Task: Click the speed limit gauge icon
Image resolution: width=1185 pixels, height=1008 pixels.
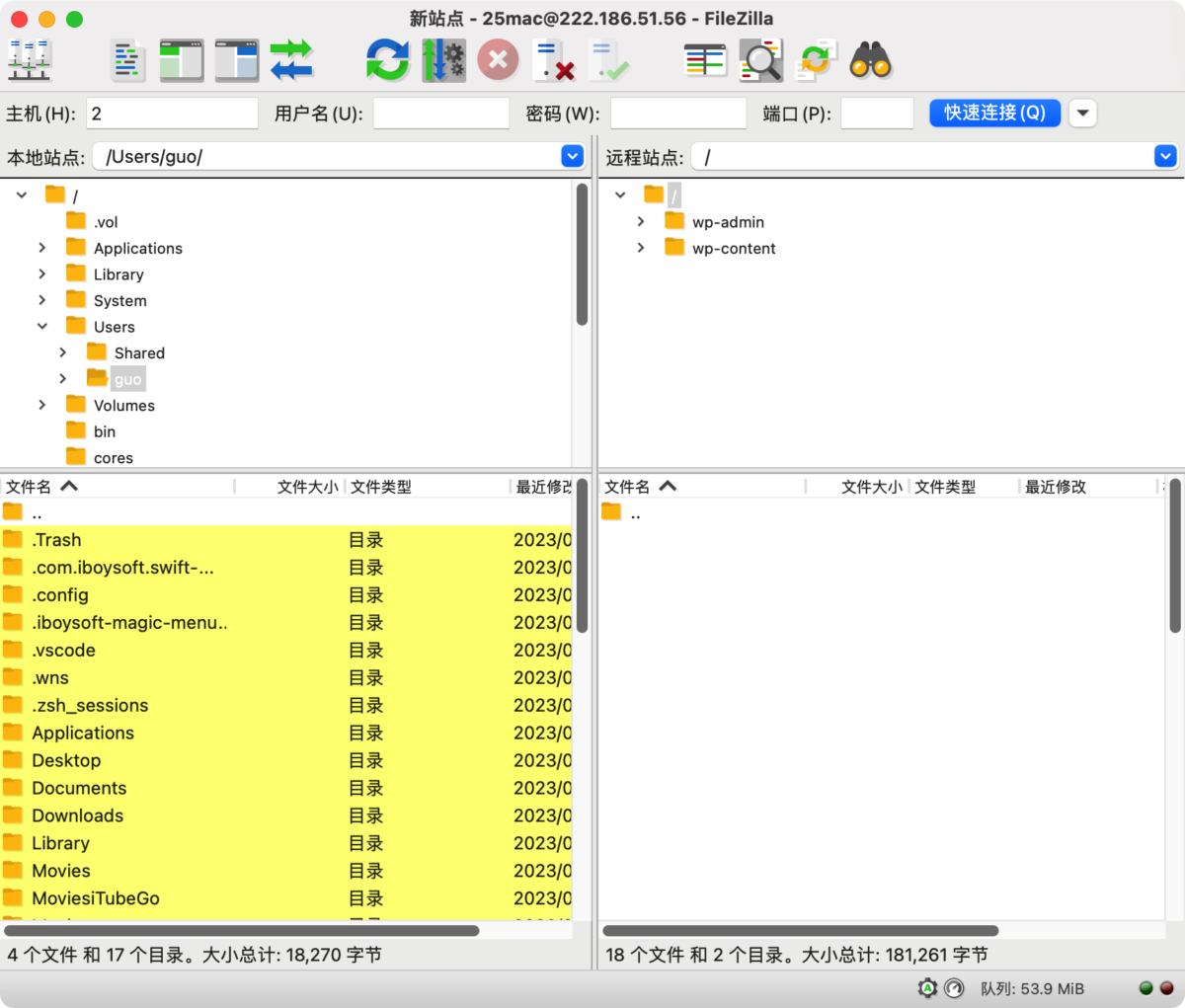Action: [x=954, y=988]
